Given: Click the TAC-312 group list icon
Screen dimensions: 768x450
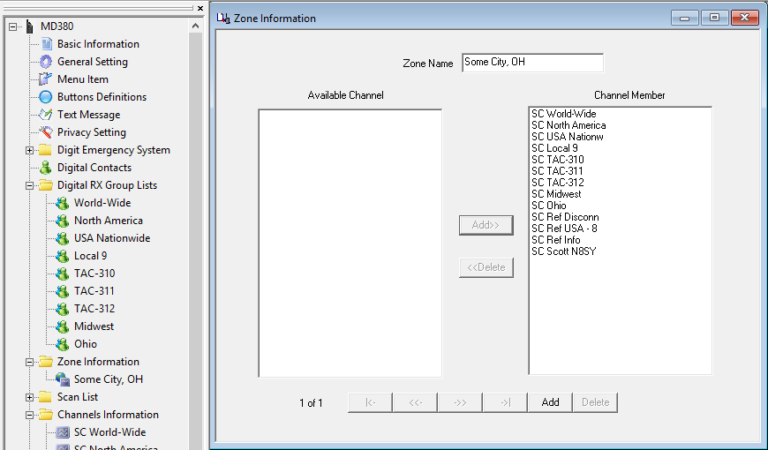Looking at the screenshot, I should click(62, 309).
